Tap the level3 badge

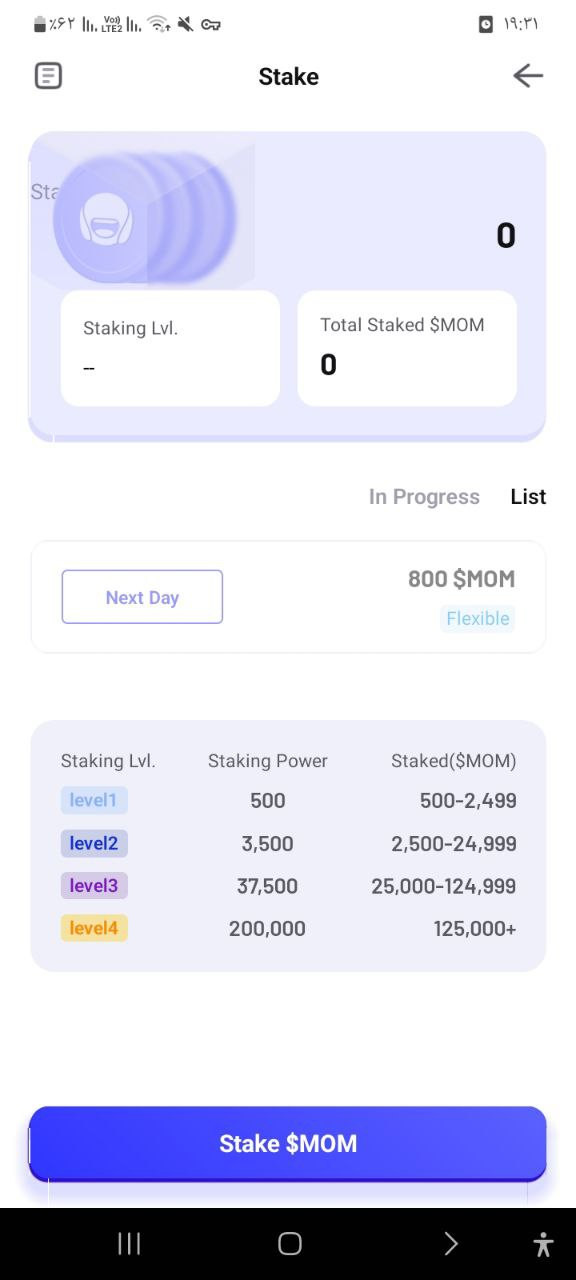[94, 886]
